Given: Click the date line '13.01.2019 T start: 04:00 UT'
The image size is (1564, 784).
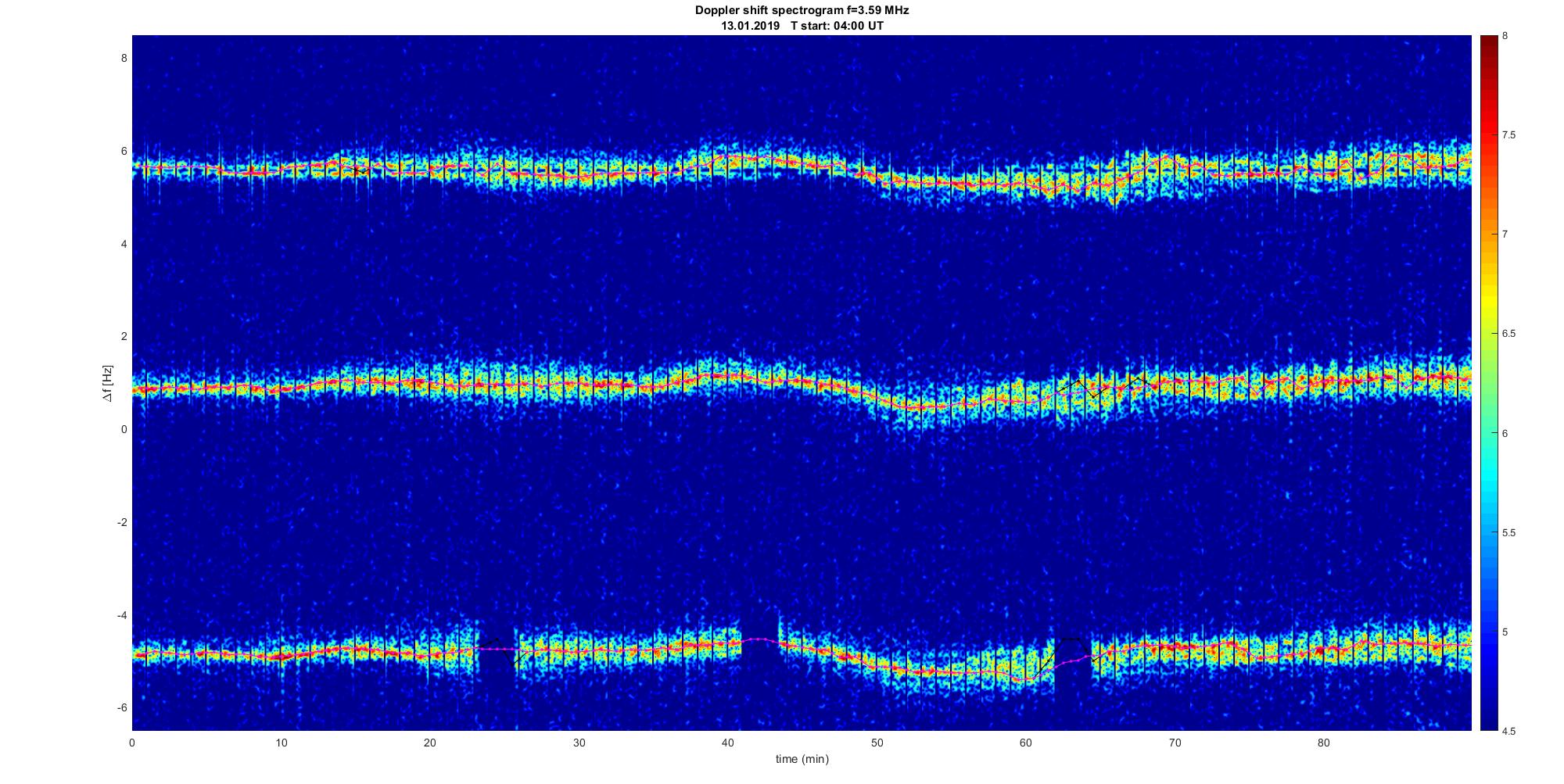Looking at the screenshot, I should pos(802,26).
